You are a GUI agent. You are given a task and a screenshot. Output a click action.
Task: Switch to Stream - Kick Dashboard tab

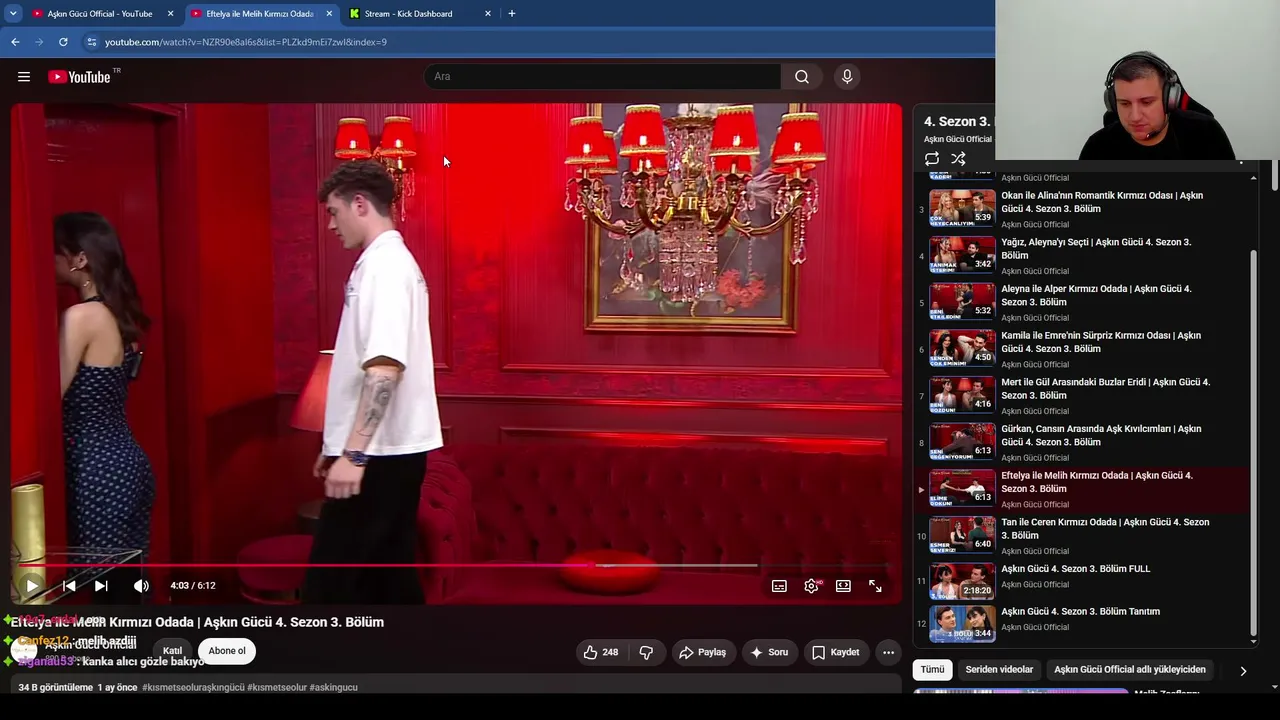pos(410,14)
